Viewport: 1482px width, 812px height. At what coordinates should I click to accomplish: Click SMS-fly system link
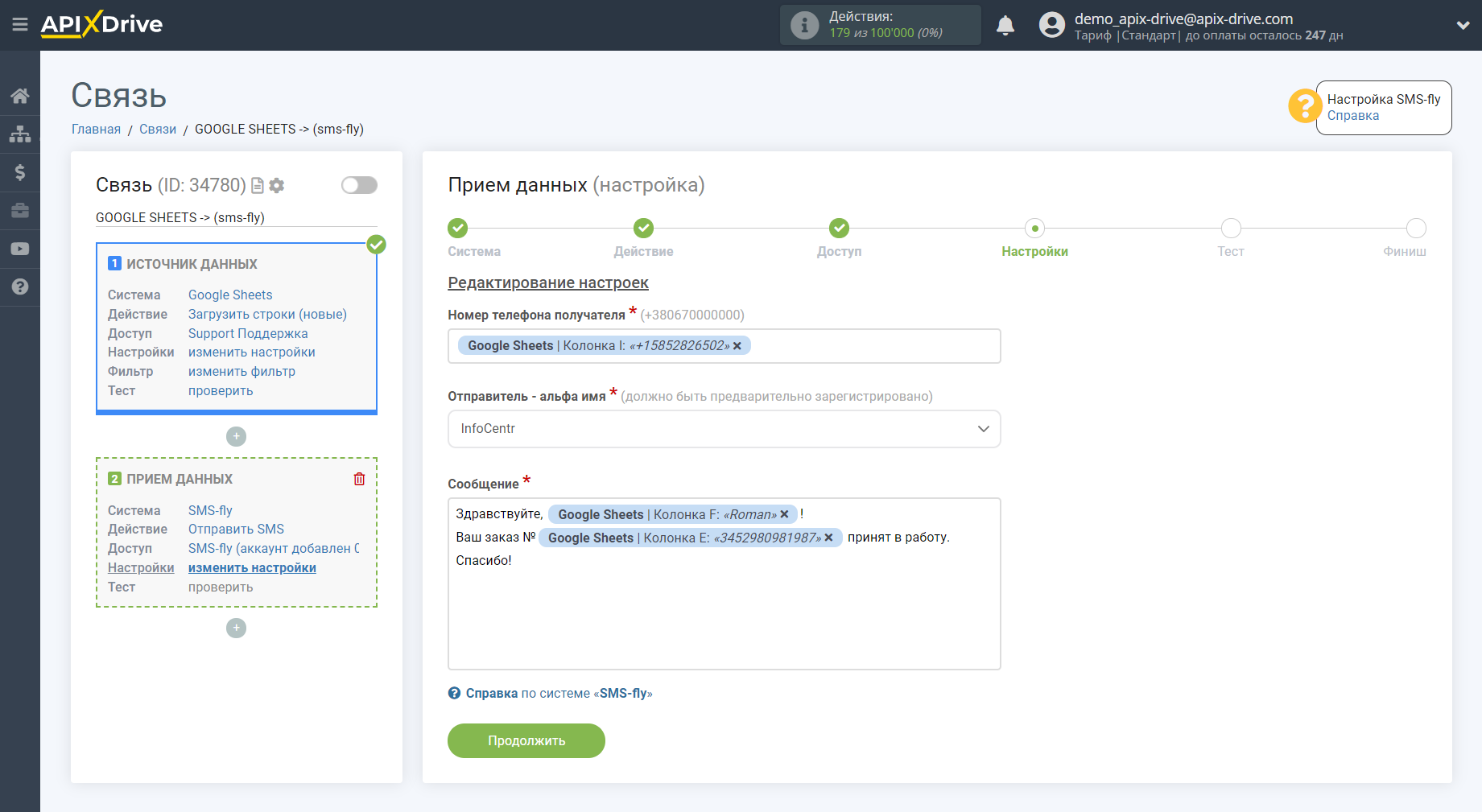[x=210, y=510]
